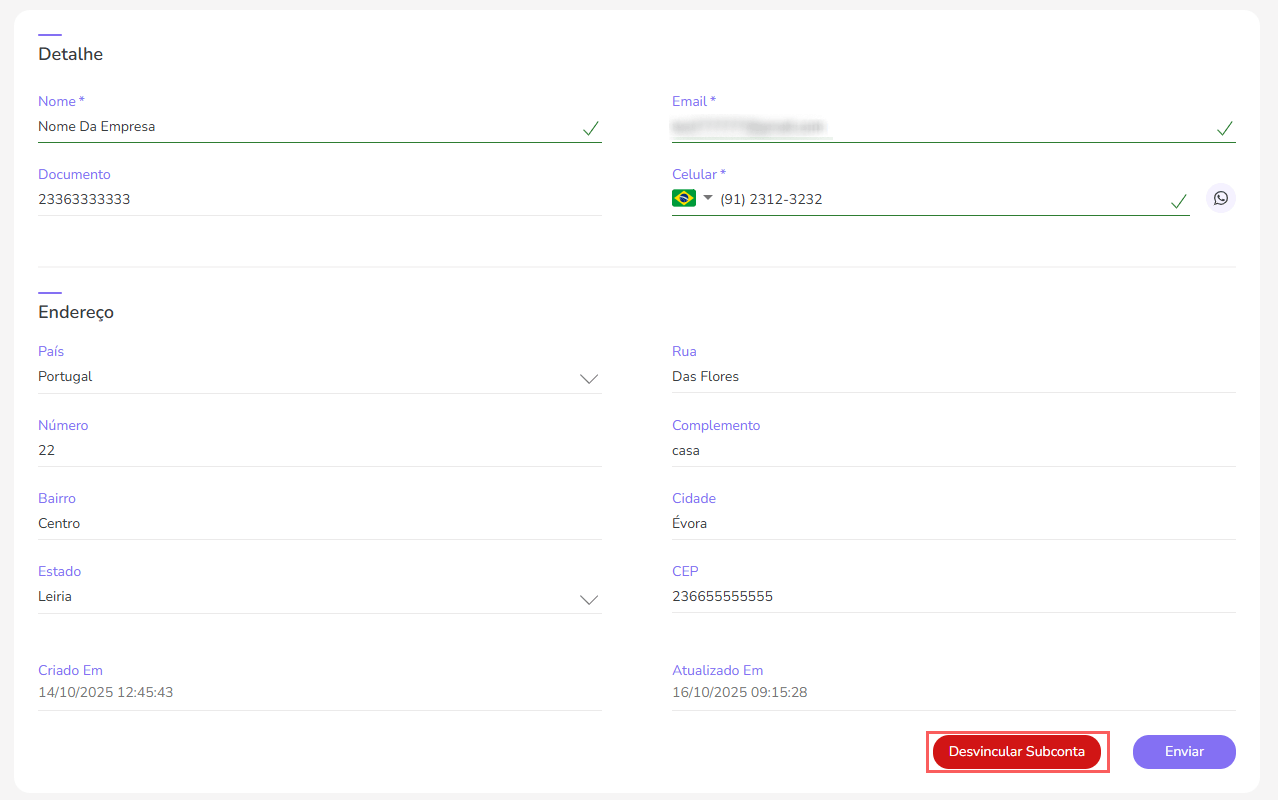Select the CEP input field
Image resolution: width=1278 pixels, height=800 pixels.
tap(952, 596)
